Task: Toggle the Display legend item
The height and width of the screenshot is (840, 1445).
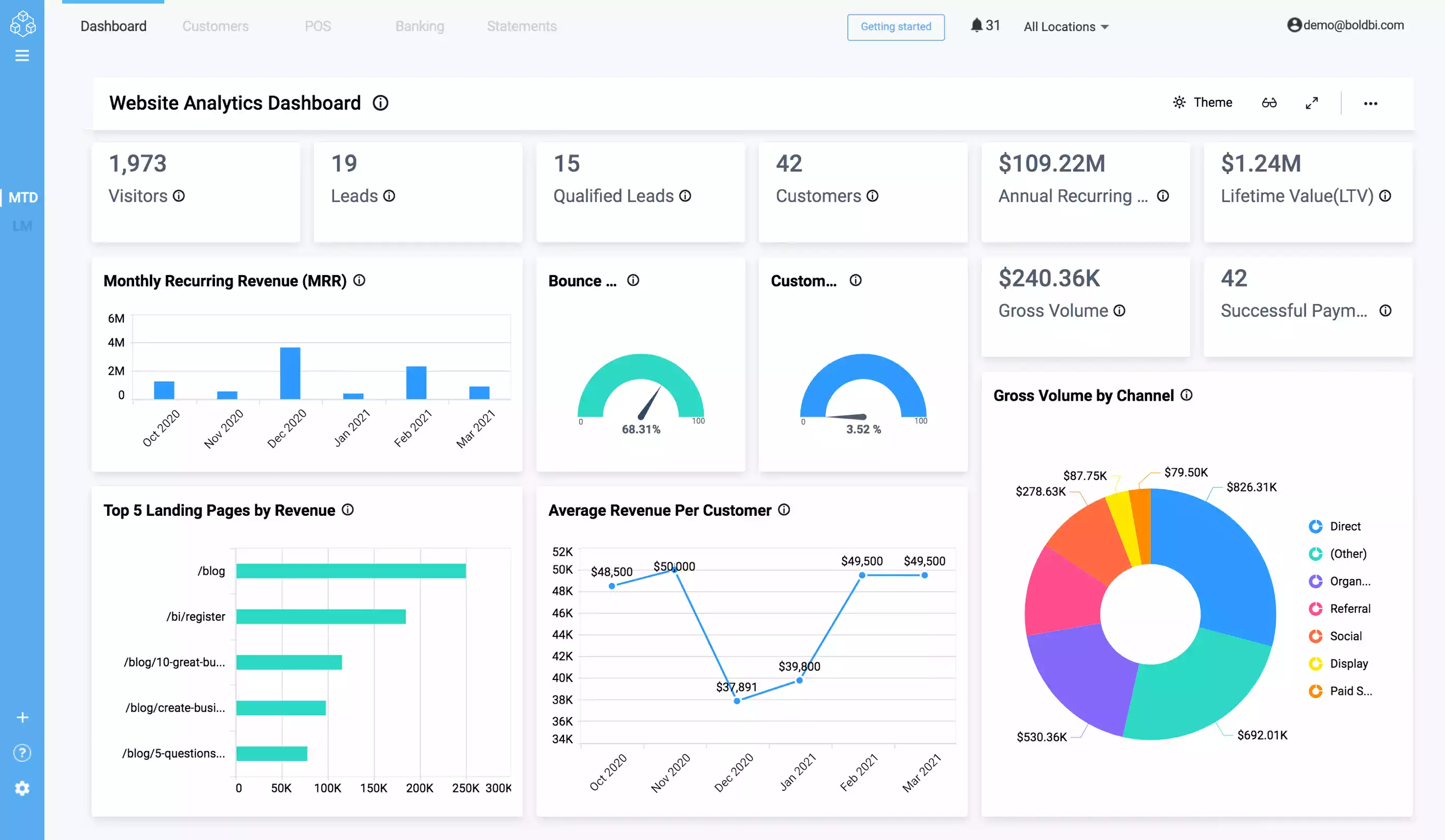Action: click(x=1338, y=664)
